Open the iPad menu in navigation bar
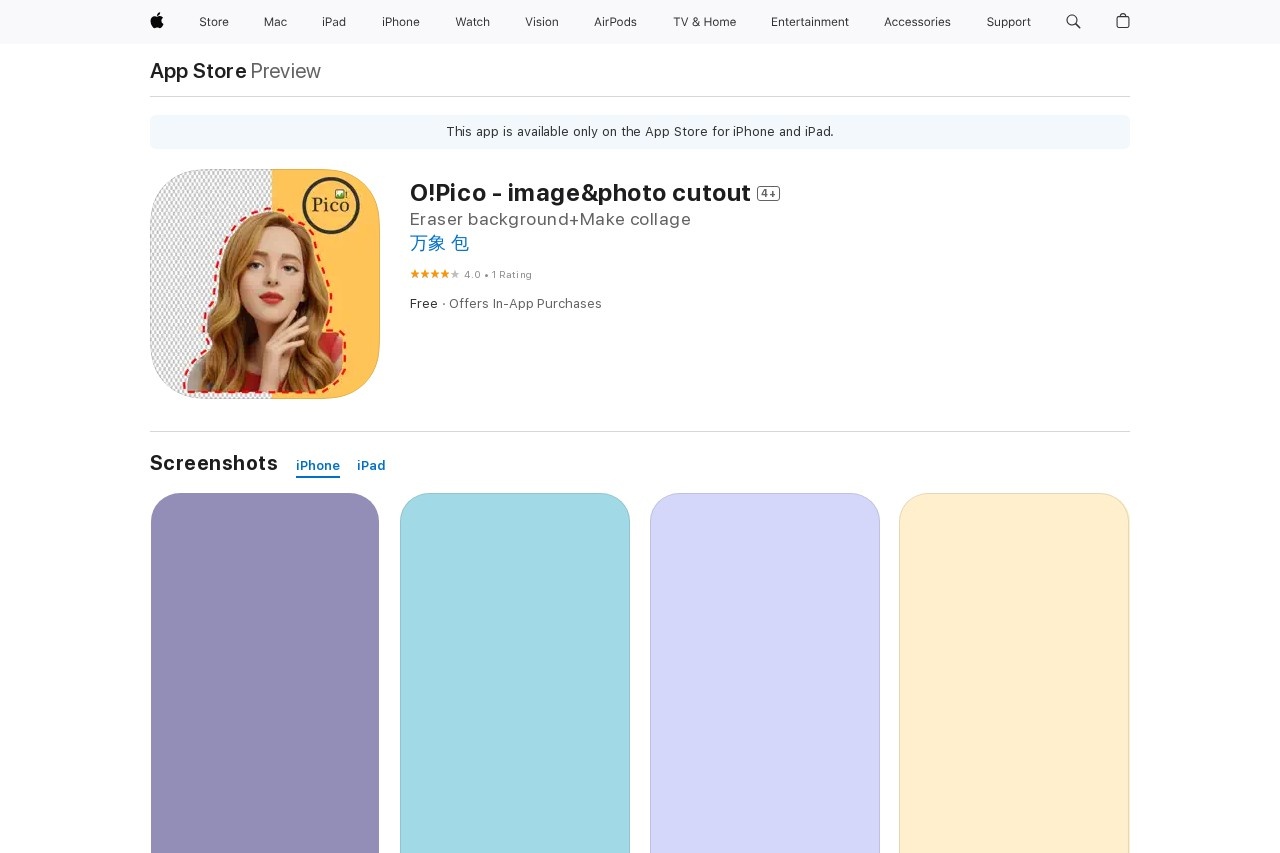 tap(334, 22)
